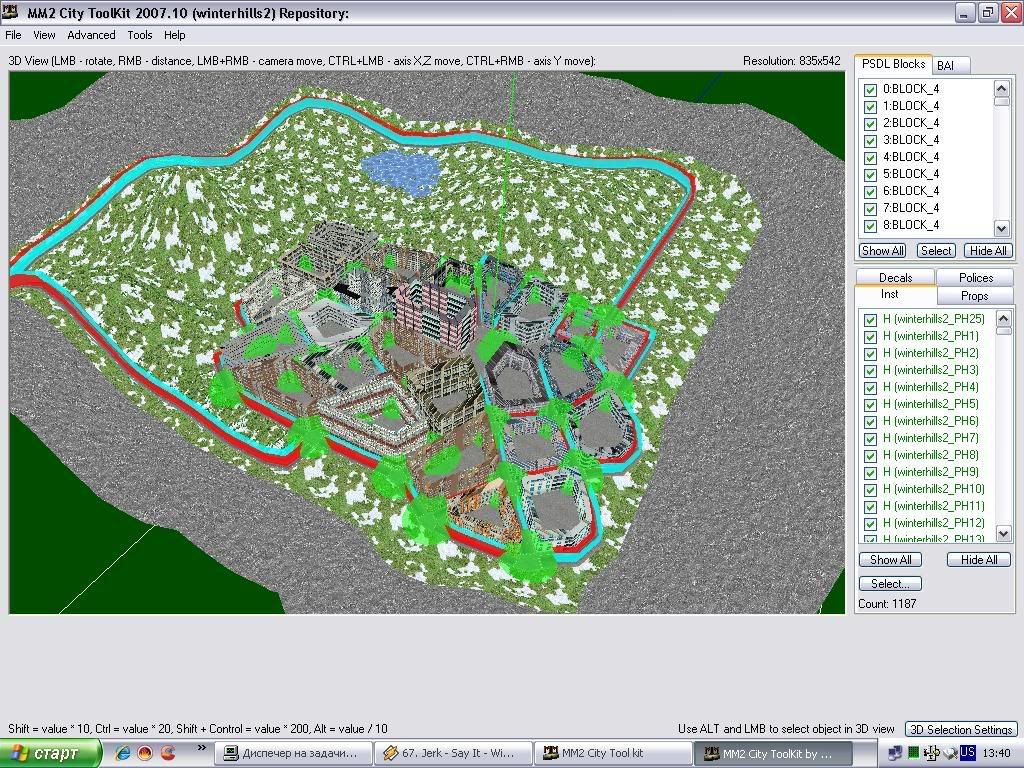This screenshot has width=1024, height=768.
Task: Open the Advanced menu
Action: 91,35
